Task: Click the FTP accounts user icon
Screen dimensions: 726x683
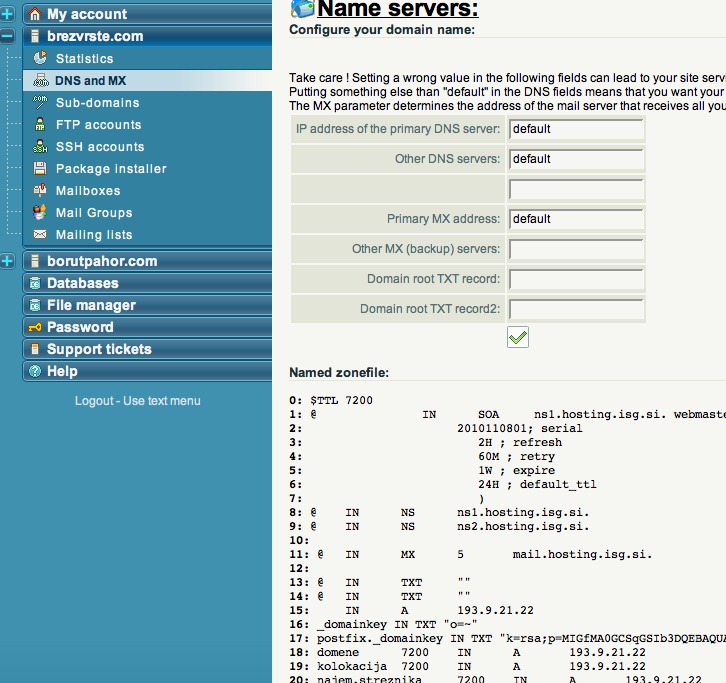Action: click(40, 125)
